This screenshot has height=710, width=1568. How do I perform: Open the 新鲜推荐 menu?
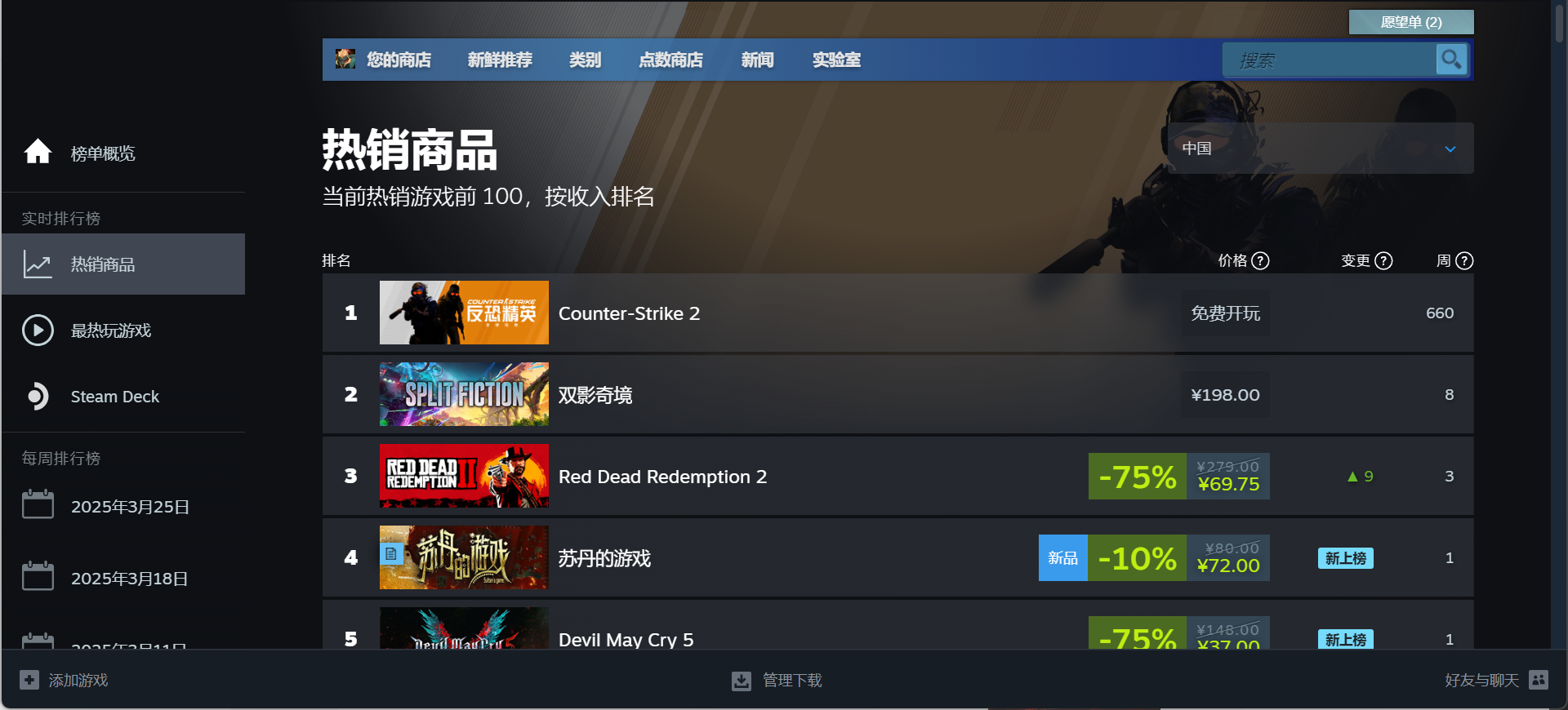click(500, 60)
